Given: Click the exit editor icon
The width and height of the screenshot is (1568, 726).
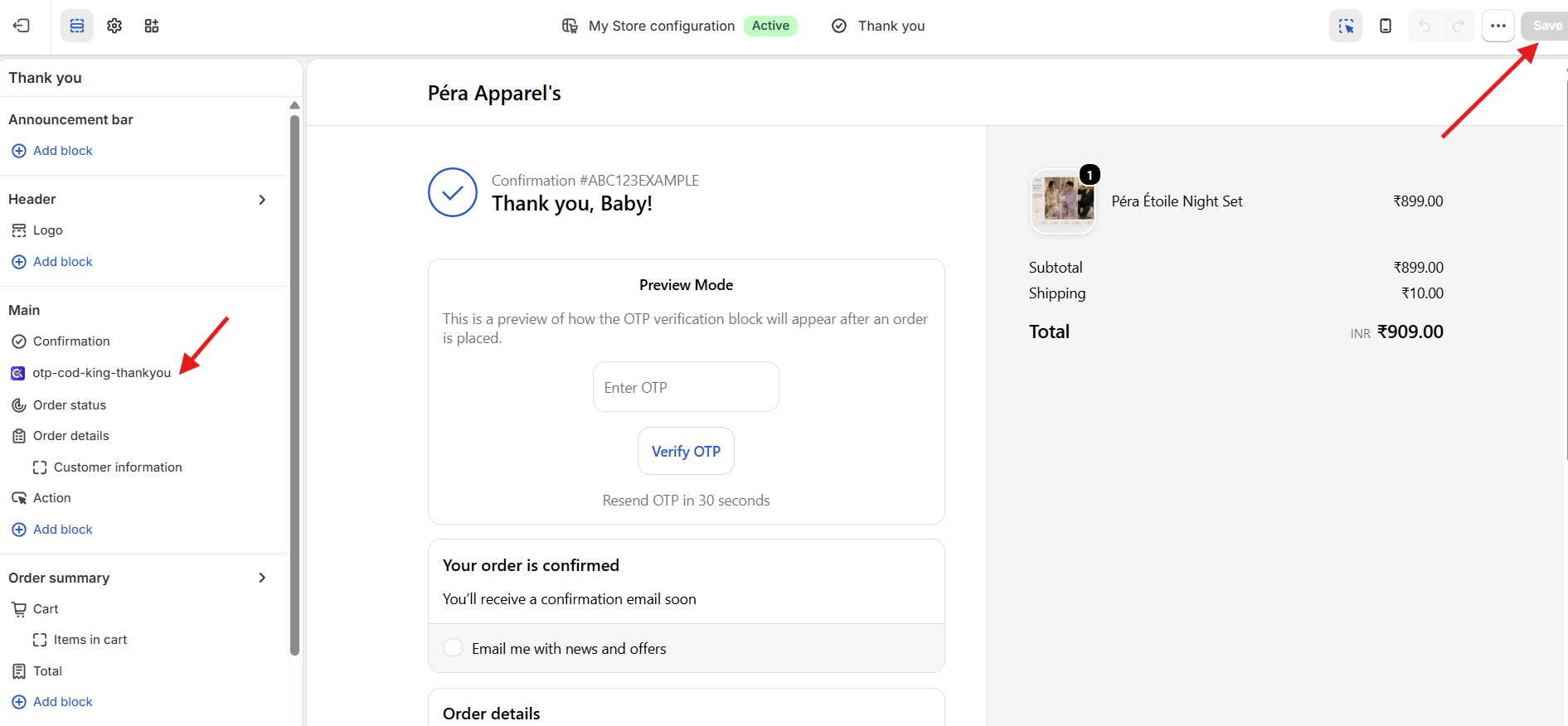Looking at the screenshot, I should pyautogui.click(x=22, y=26).
